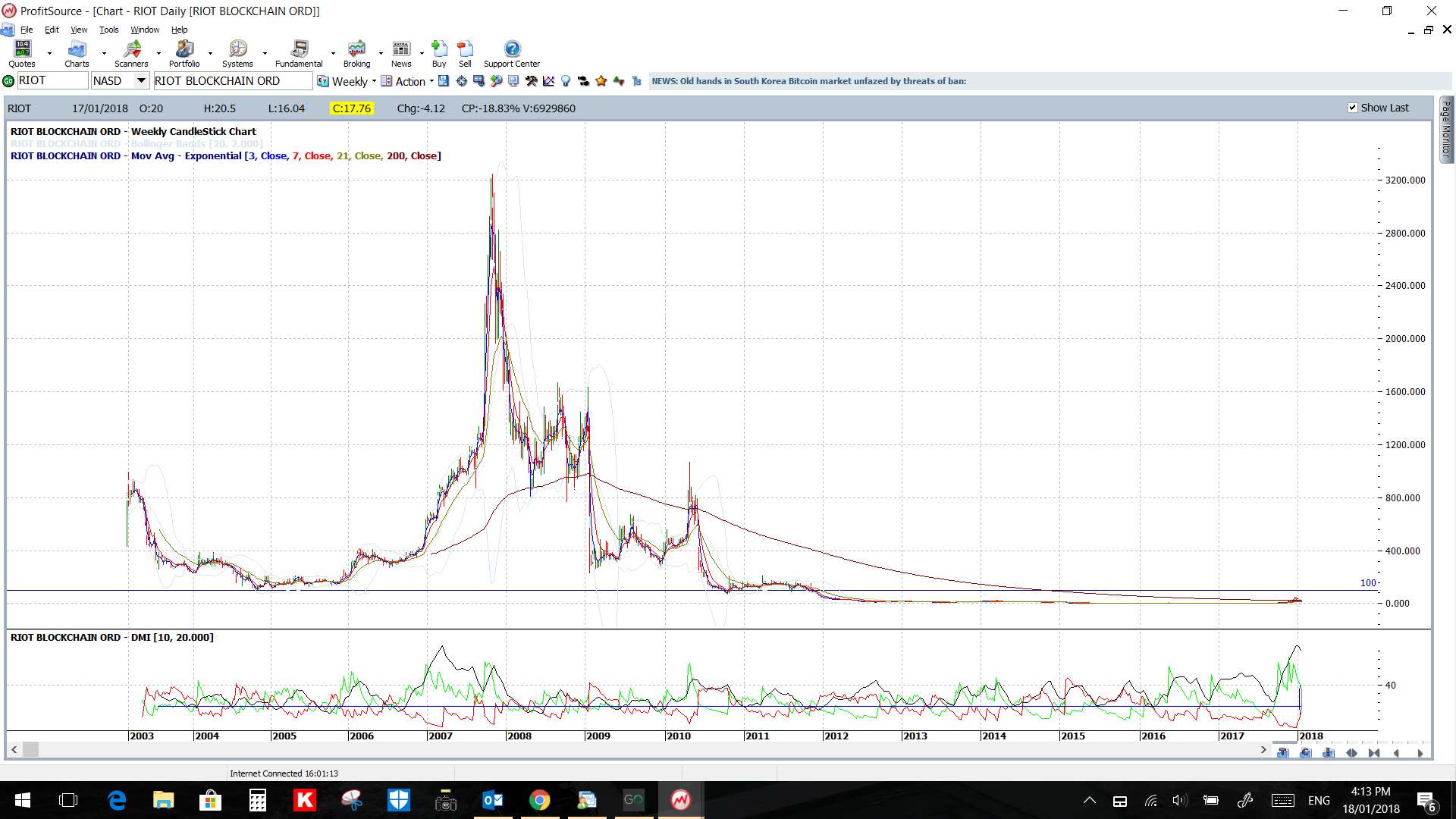Click the green Go button
The image size is (1456, 819).
(8, 81)
